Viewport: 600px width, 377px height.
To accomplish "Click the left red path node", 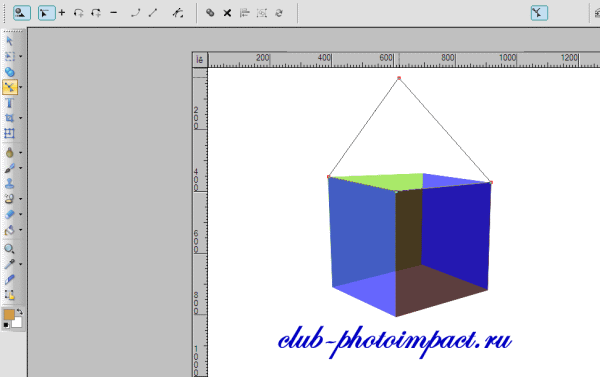I will click(328, 177).
